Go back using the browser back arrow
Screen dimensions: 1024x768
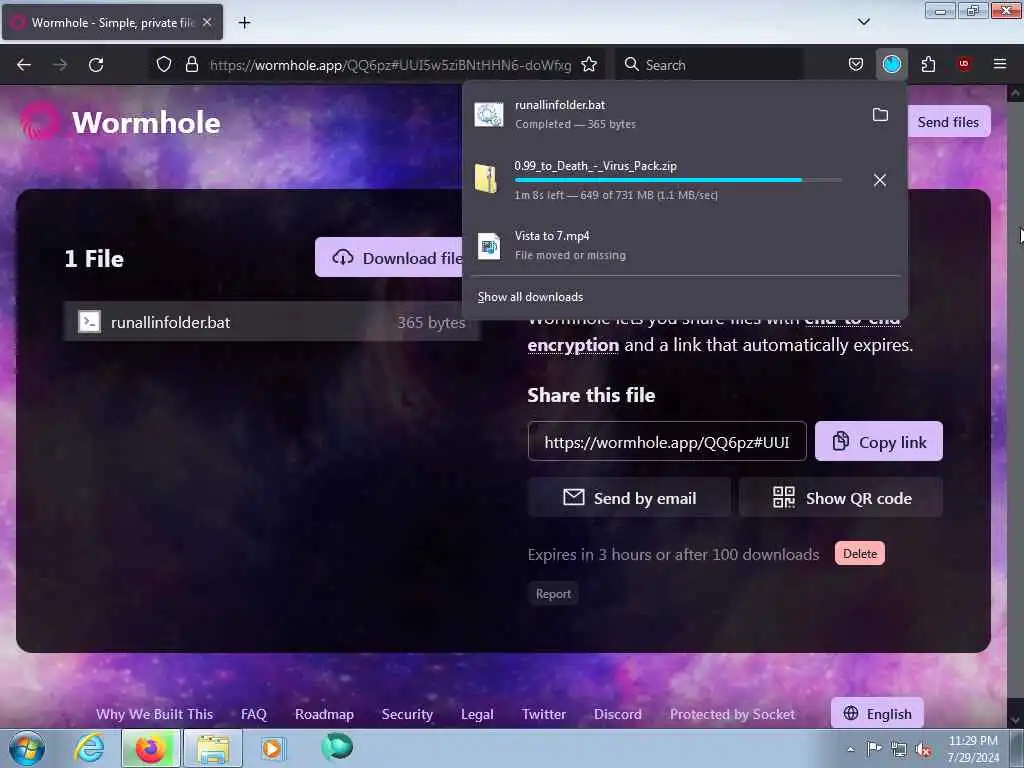click(24, 65)
